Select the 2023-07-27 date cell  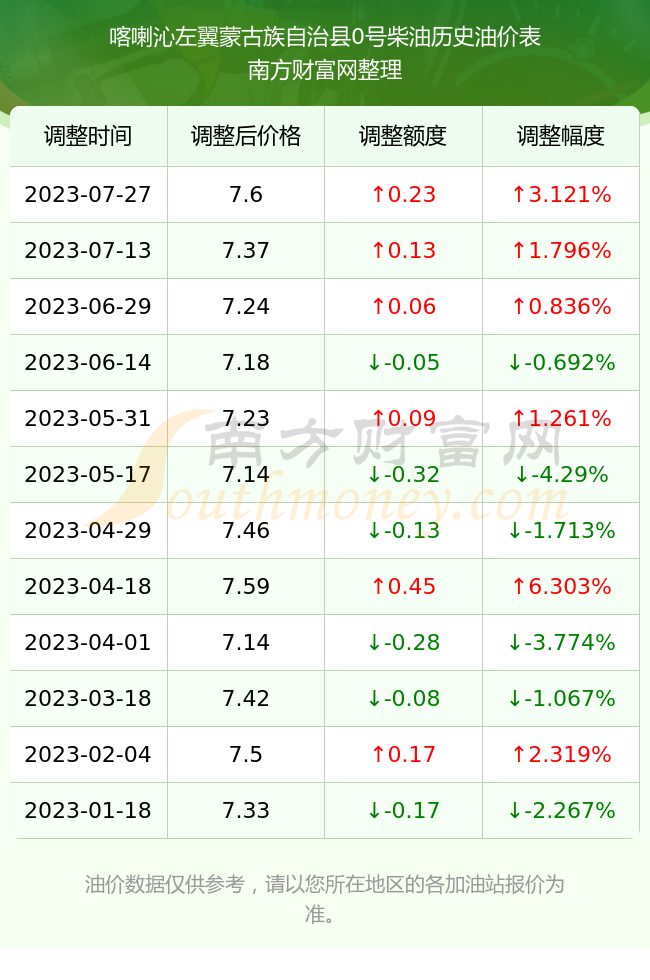coord(88,194)
